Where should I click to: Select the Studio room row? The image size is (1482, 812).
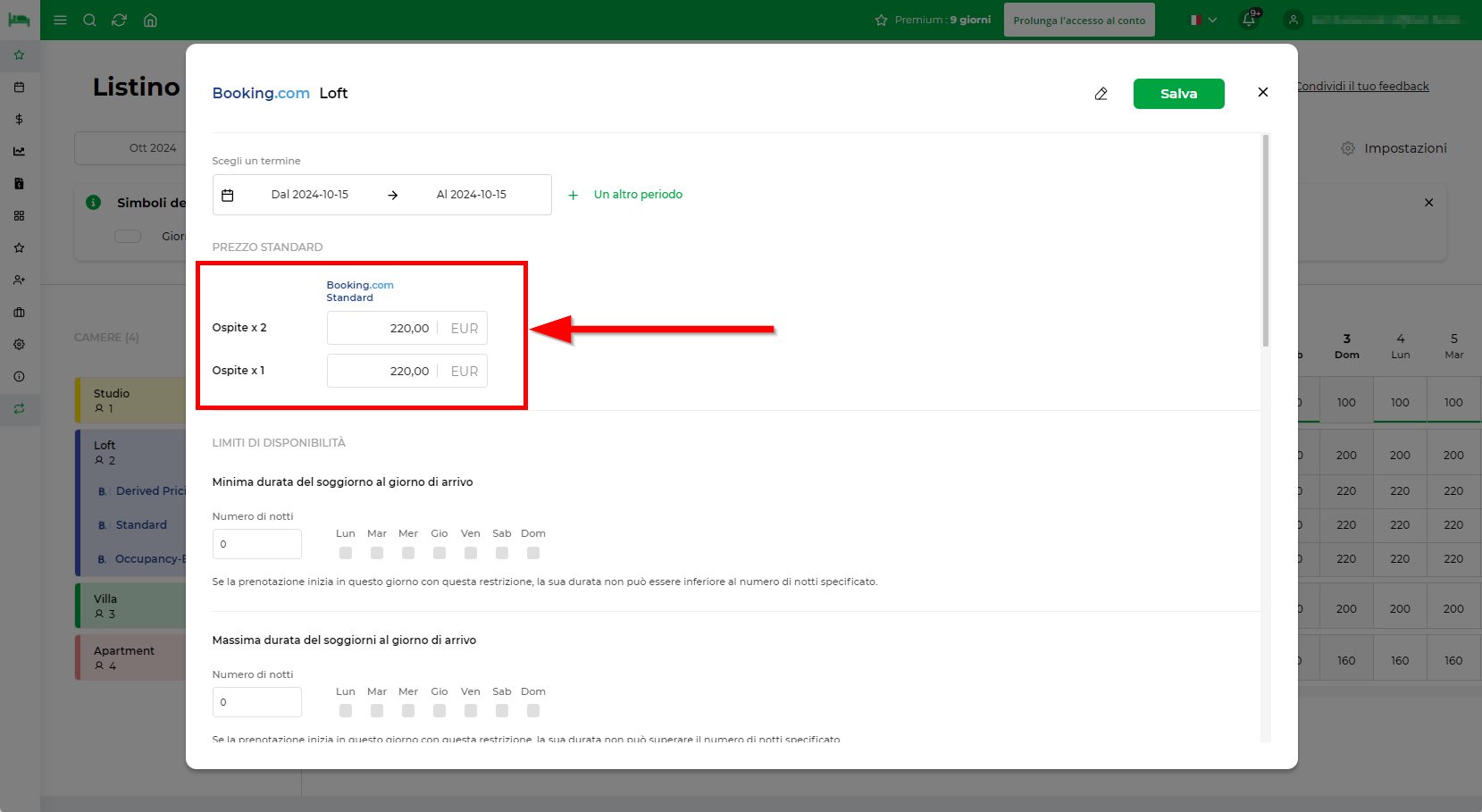130,400
